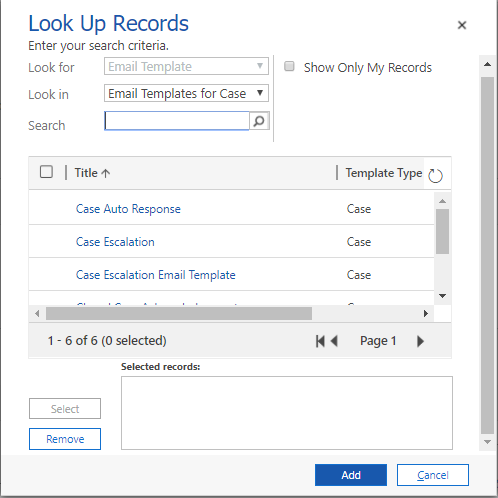Sort by Template Type column header

(384, 173)
